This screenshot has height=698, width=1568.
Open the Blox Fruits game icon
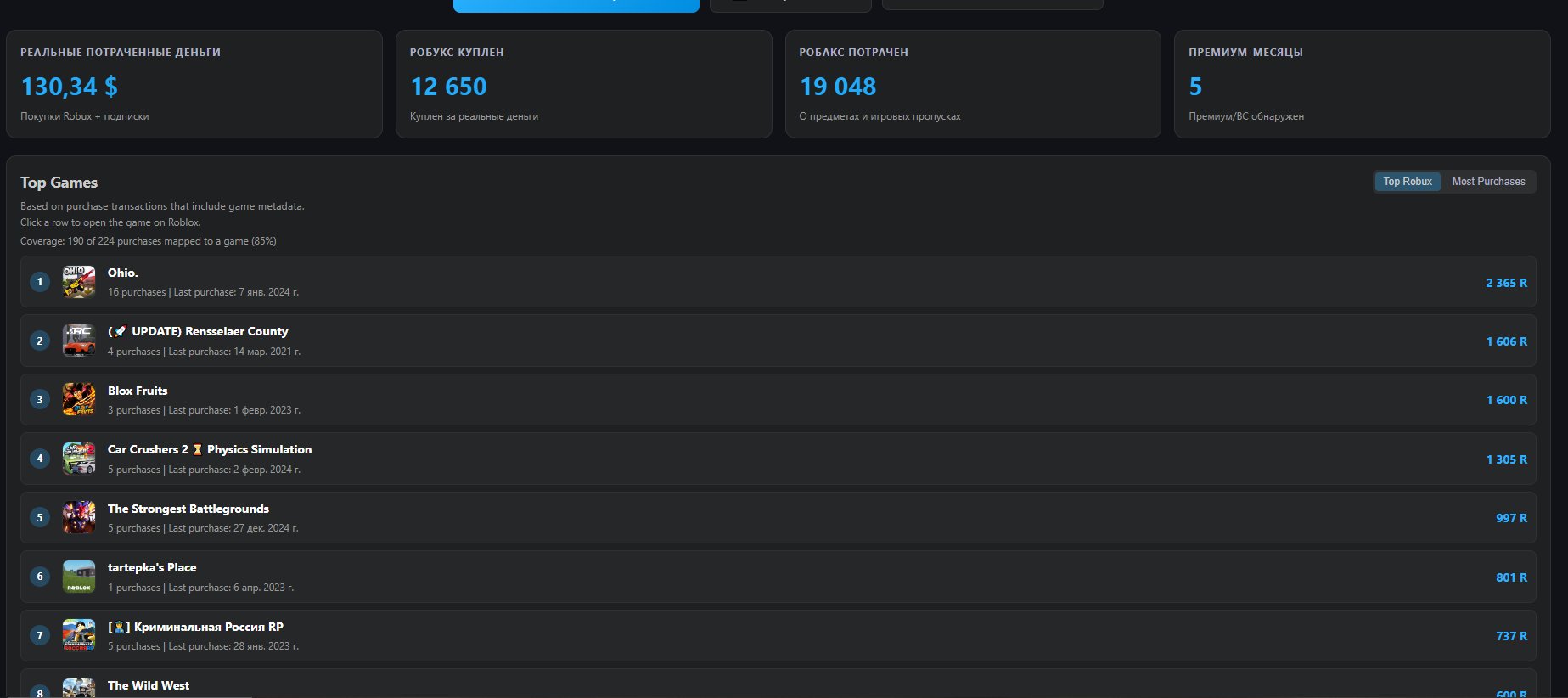click(x=79, y=399)
